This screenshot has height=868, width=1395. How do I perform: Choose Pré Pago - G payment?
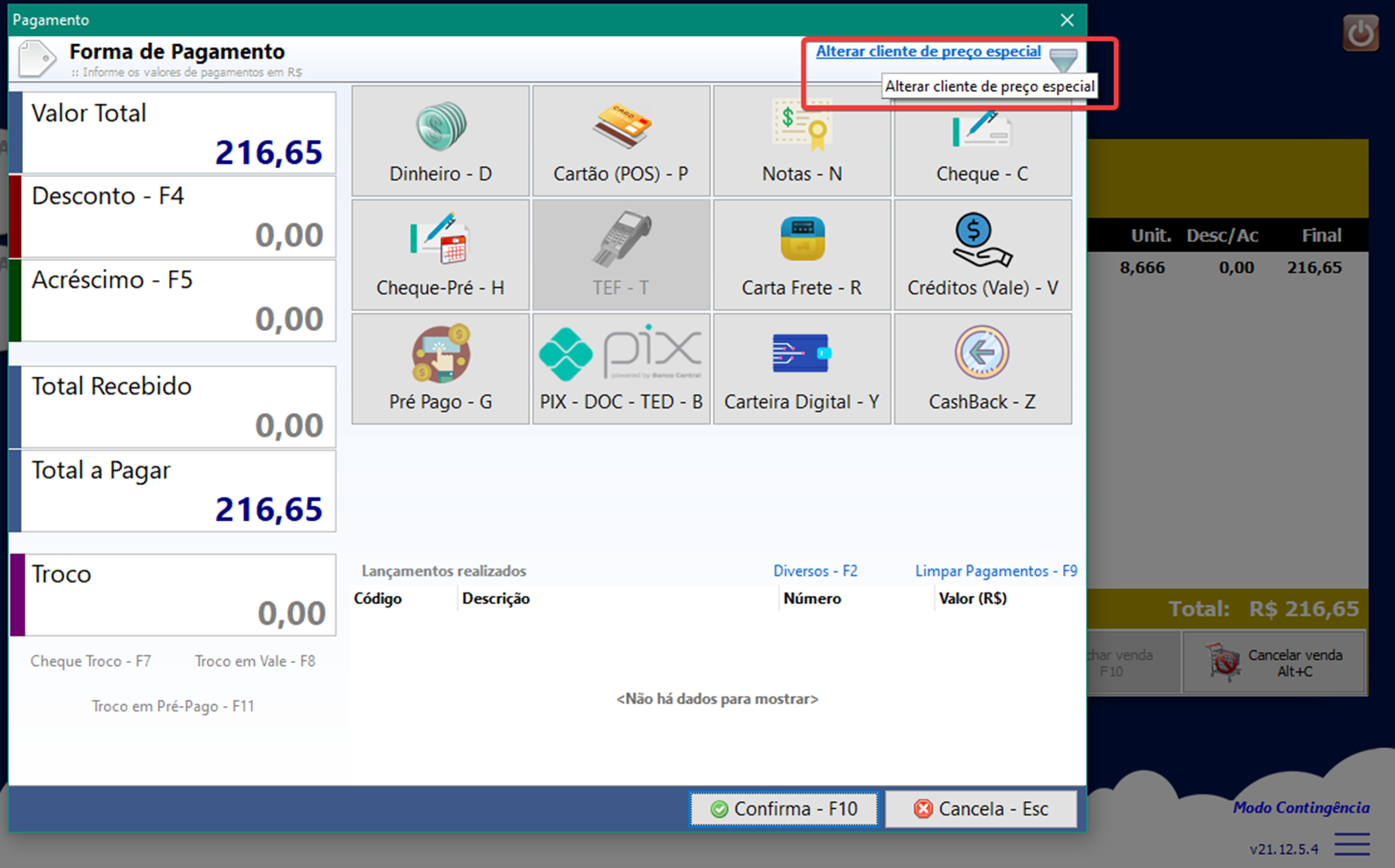click(440, 369)
